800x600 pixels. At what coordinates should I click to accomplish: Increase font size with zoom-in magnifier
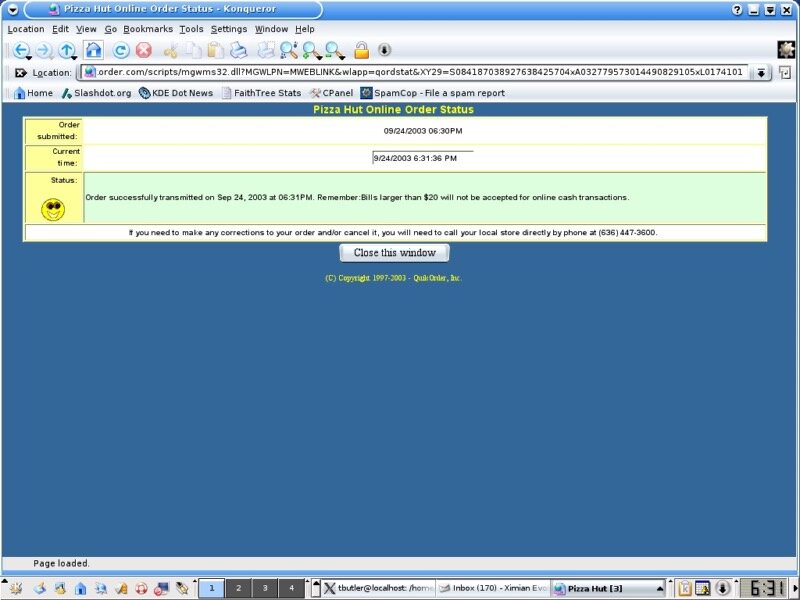(310, 49)
